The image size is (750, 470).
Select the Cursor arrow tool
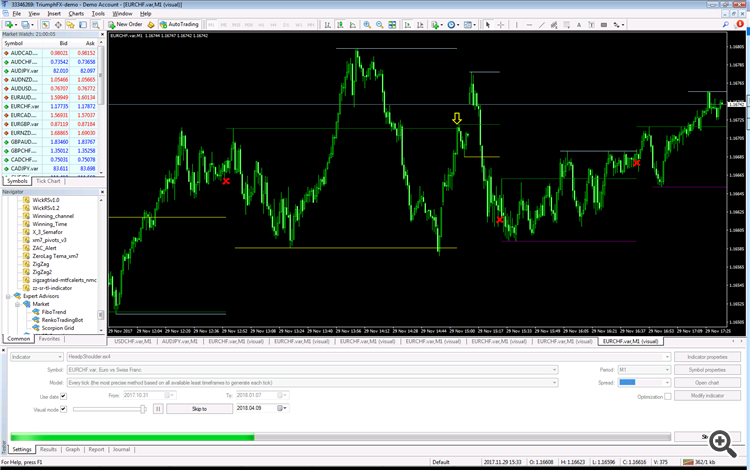[x=488, y=24]
